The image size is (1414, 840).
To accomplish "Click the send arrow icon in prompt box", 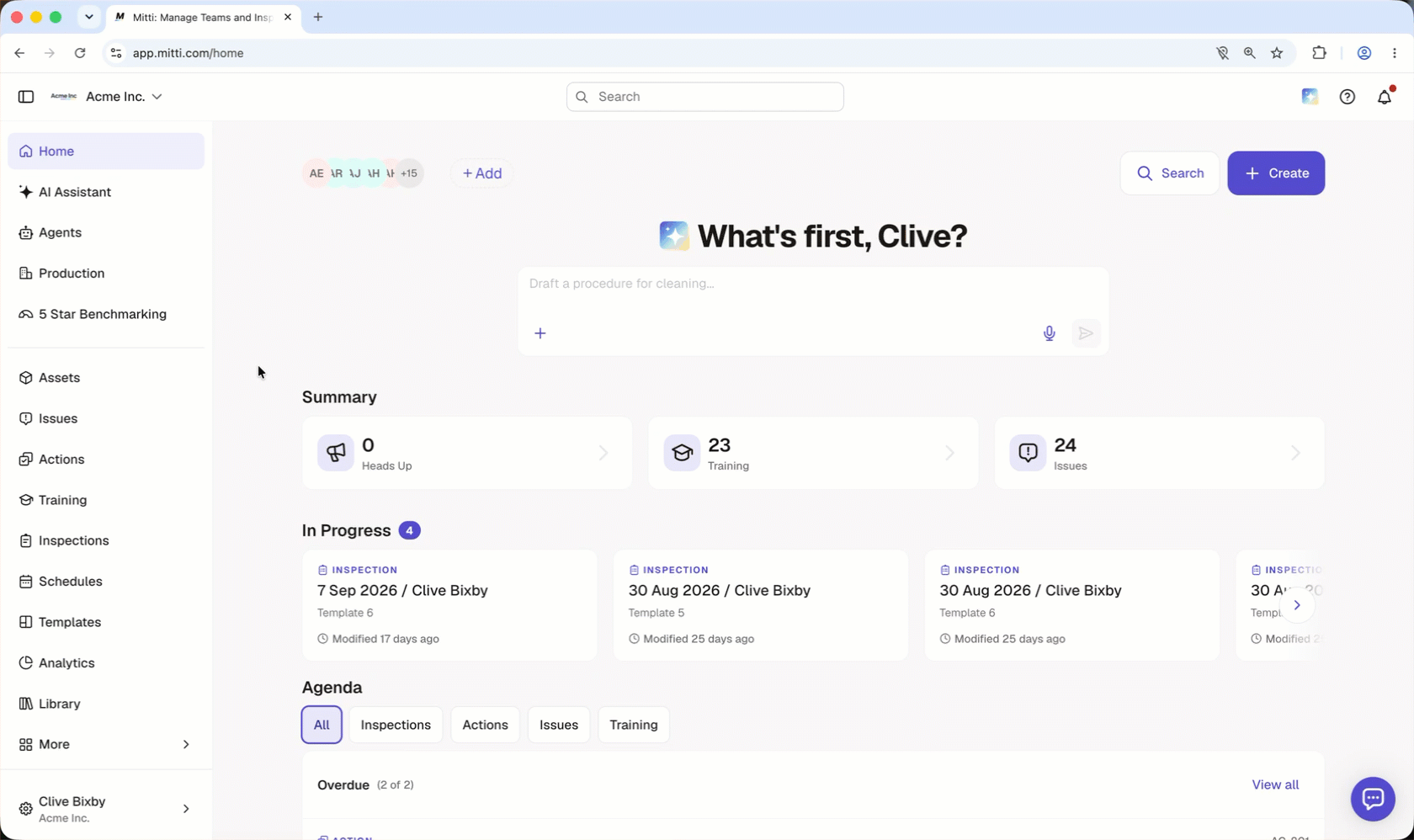I will [1086, 333].
